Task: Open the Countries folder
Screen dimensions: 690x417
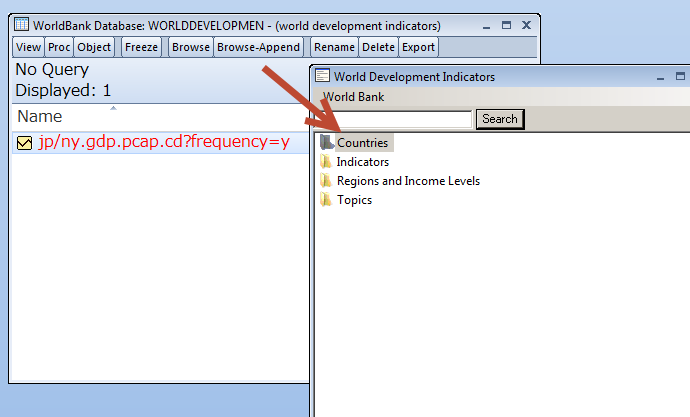Action: (x=363, y=143)
